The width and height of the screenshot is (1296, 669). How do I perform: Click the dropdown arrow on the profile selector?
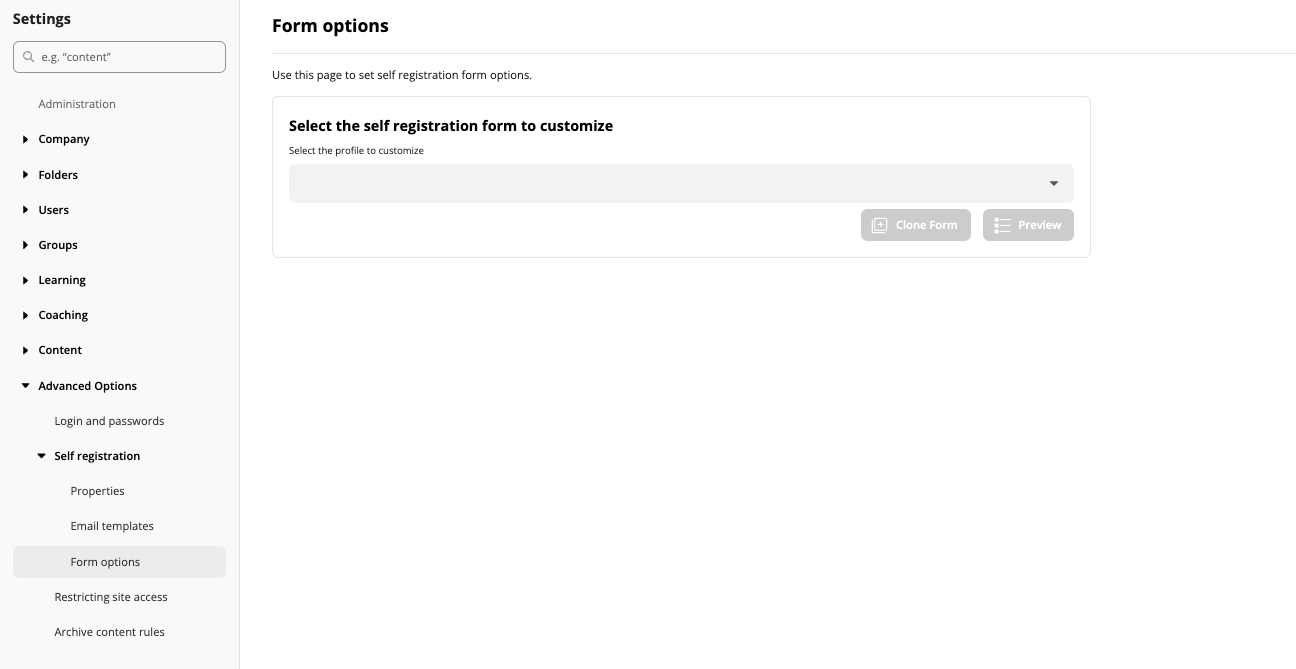[1053, 183]
